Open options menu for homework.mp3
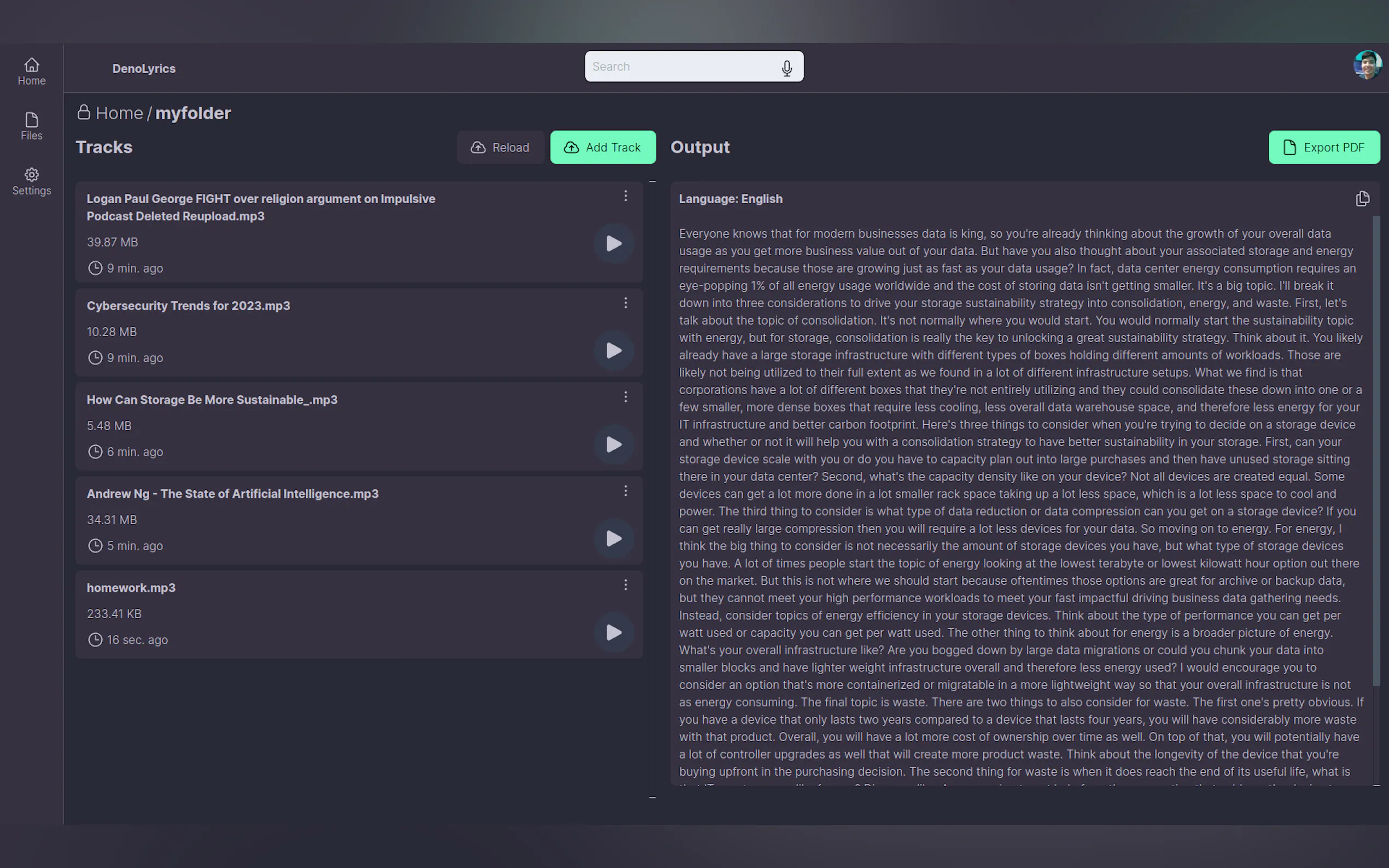This screenshot has height=868, width=1389. pos(625,584)
